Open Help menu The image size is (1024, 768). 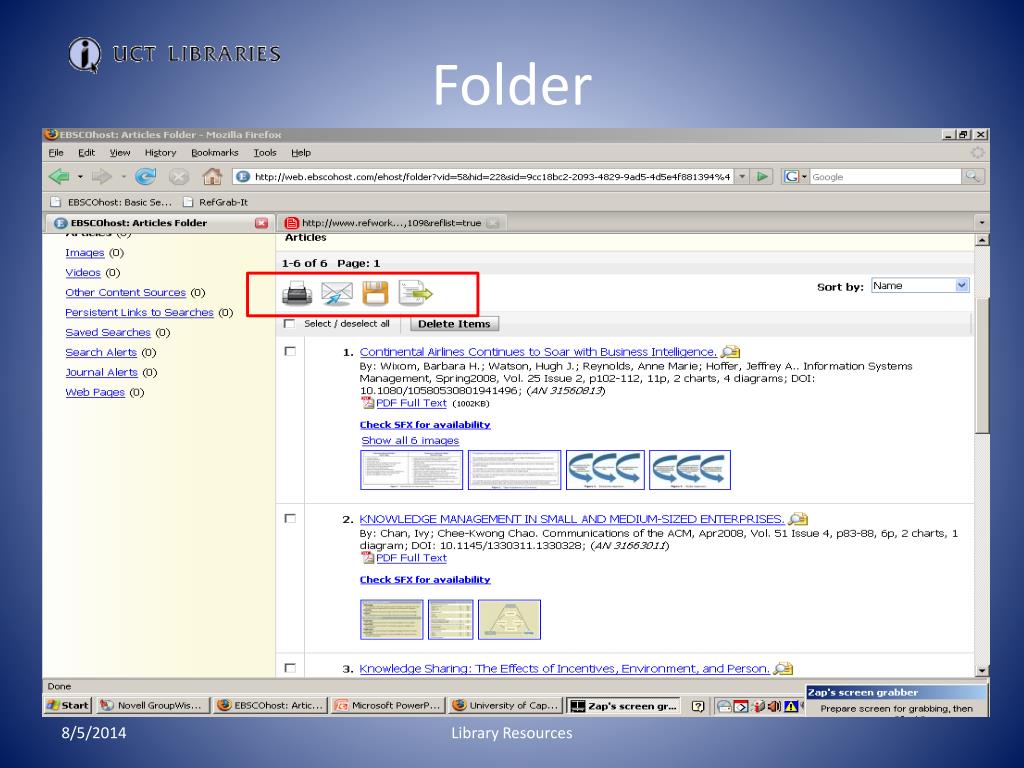[x=301, y=153]
